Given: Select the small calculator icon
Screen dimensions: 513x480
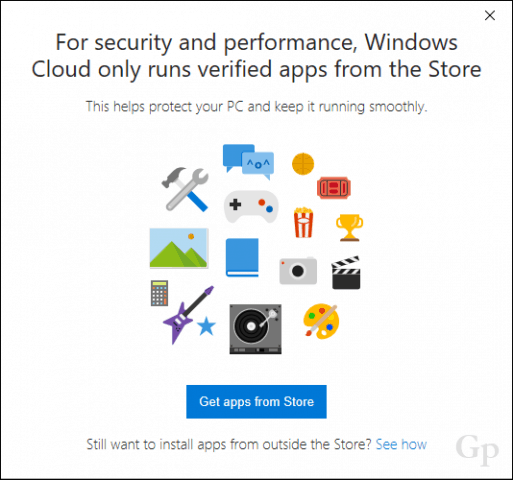Looking at the screenshot, I should pos(159,293).
